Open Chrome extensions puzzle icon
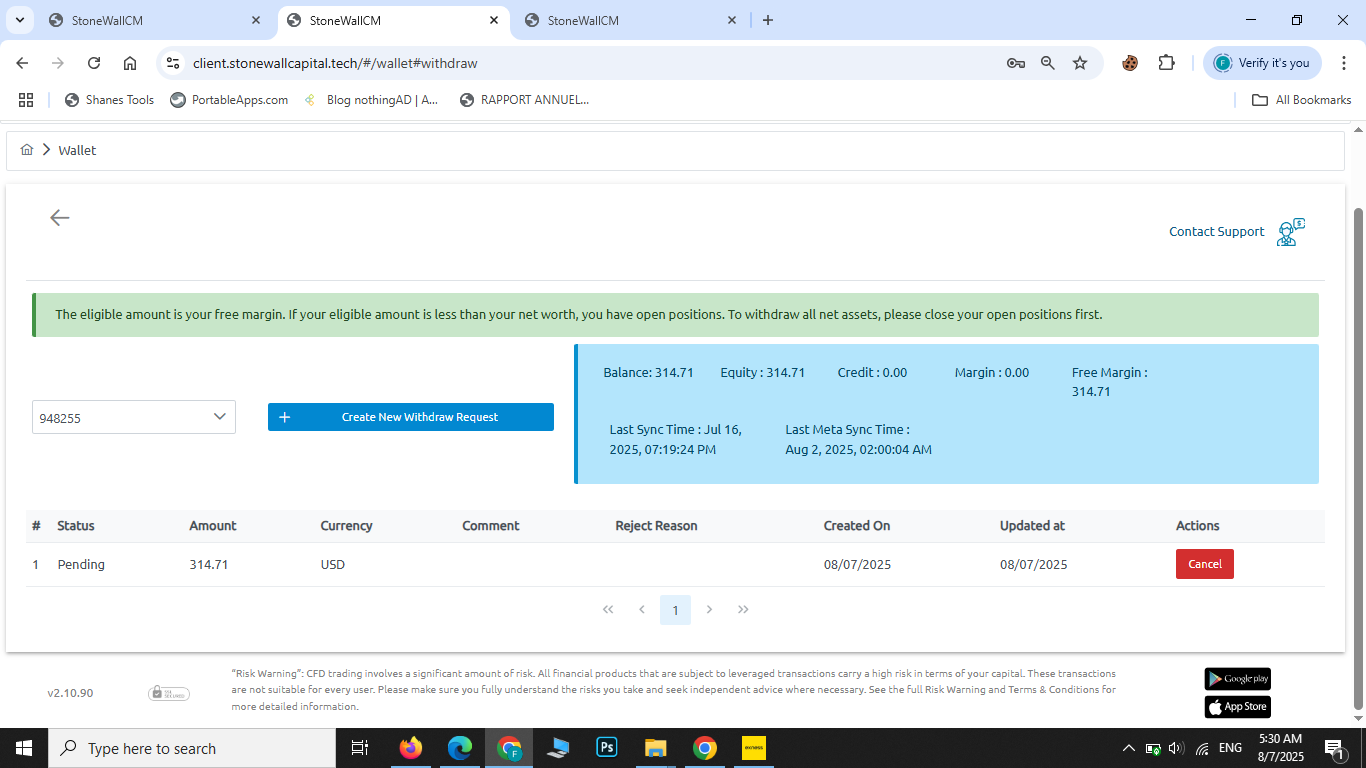The height and width of the screenshot is (768, 1366). pos(1166,63)
